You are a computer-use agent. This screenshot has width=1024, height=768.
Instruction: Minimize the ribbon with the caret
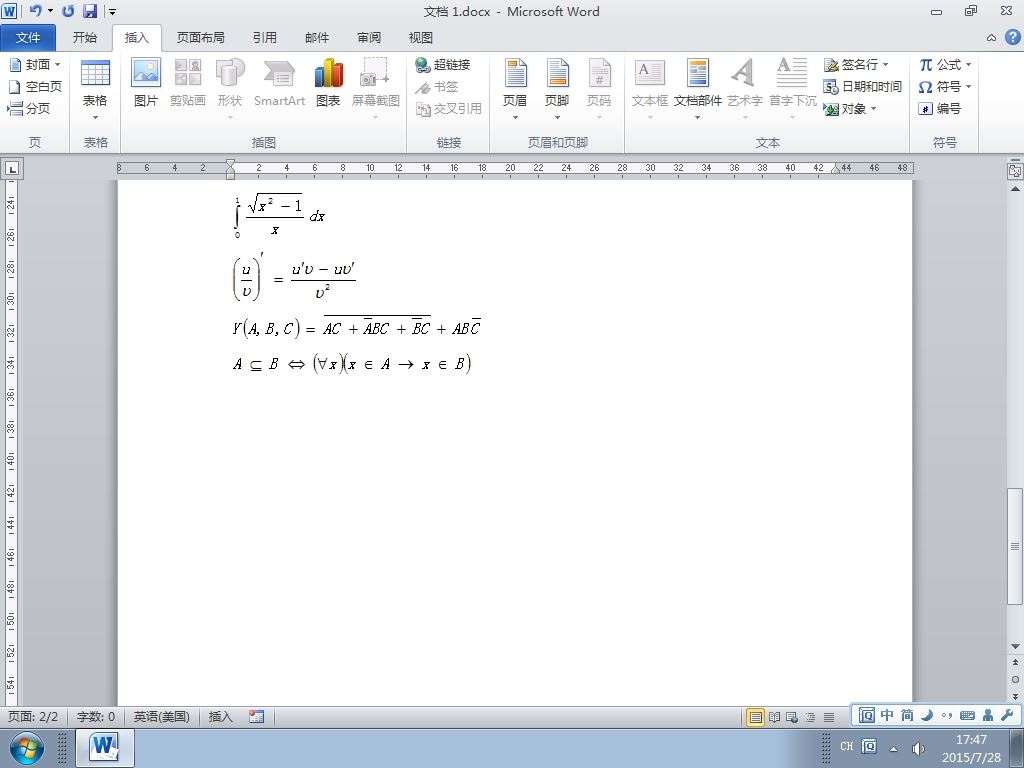(991, 38)
